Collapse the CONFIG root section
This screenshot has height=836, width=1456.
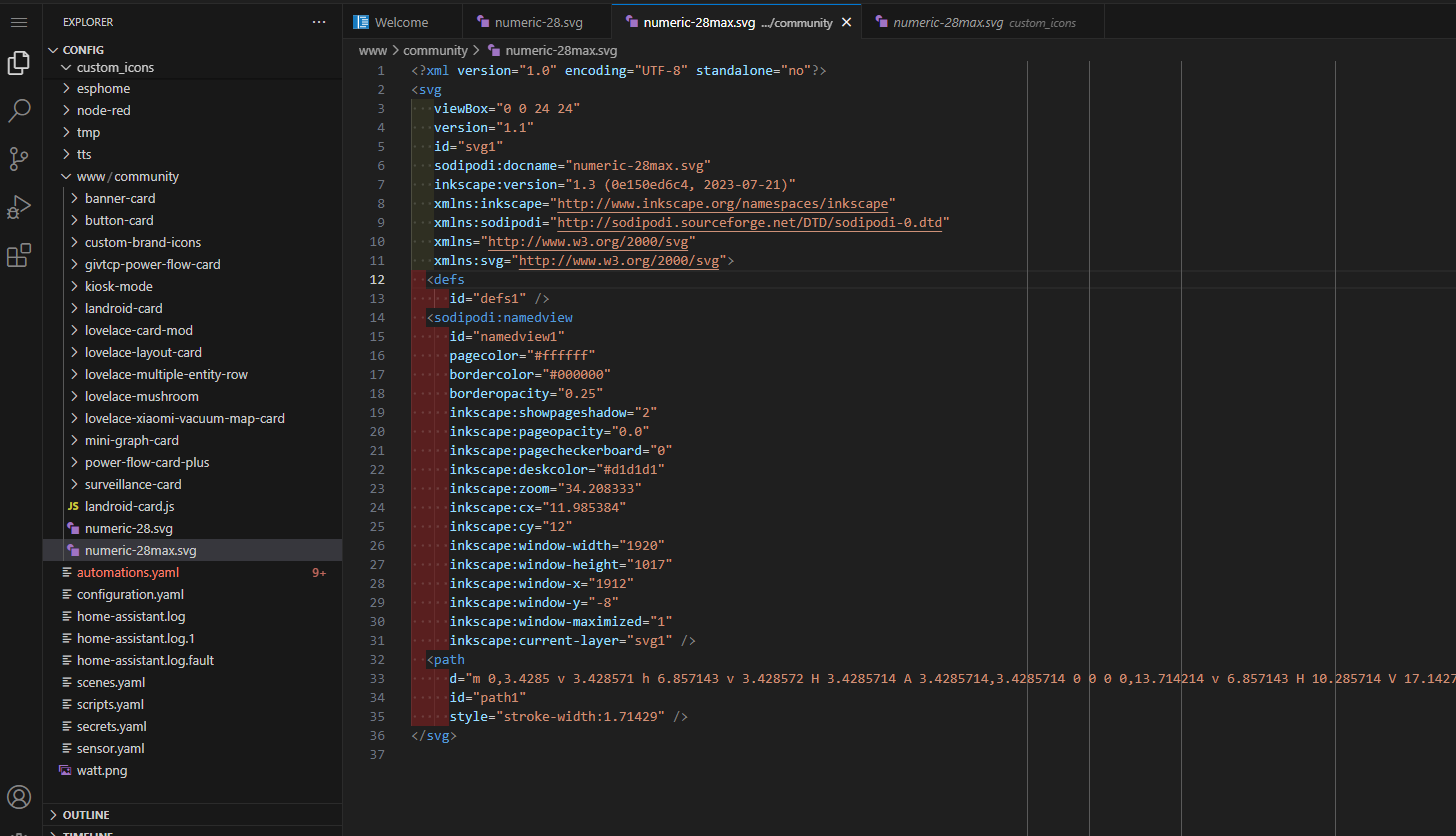(x=83, y=50)
